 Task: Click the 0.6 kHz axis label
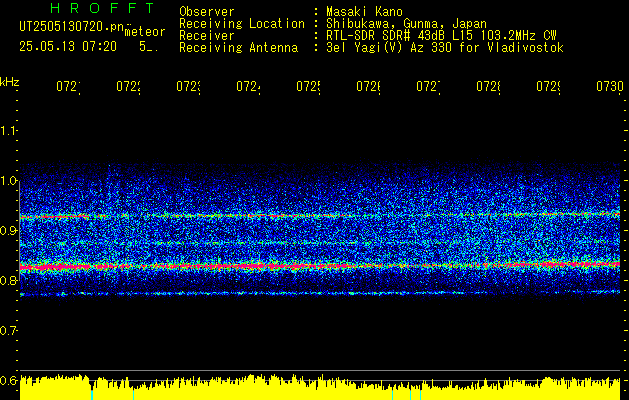(9, 380)
